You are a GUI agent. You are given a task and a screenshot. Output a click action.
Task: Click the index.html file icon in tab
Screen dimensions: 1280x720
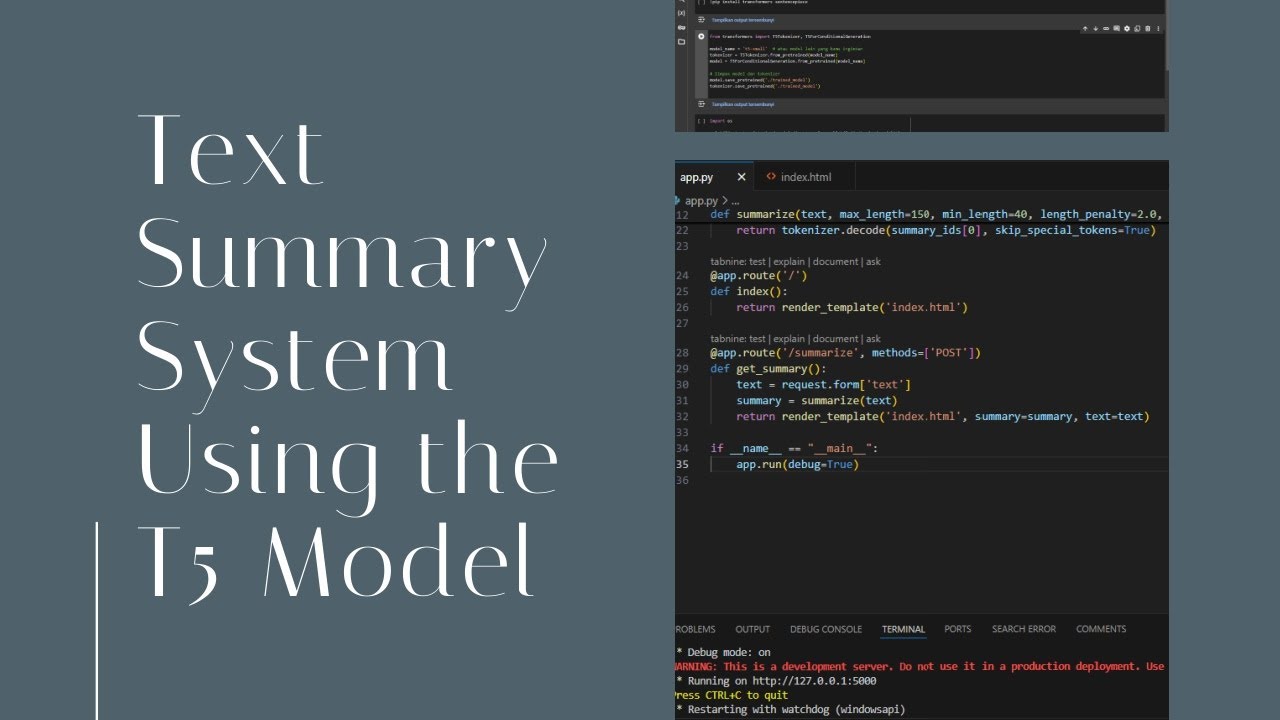(771, 177)
